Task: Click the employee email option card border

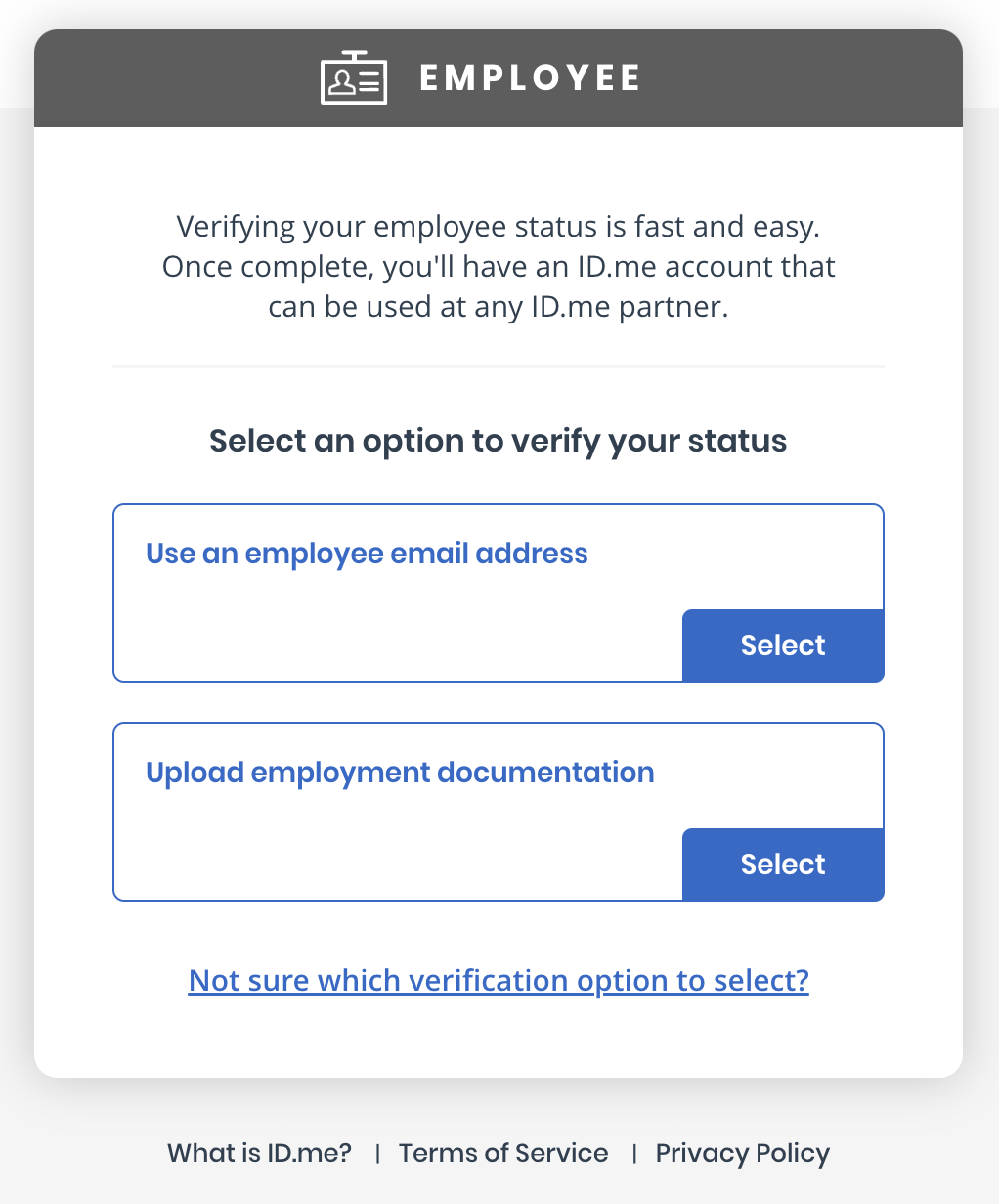Action: pyautogui.click(x=114, y=593)
